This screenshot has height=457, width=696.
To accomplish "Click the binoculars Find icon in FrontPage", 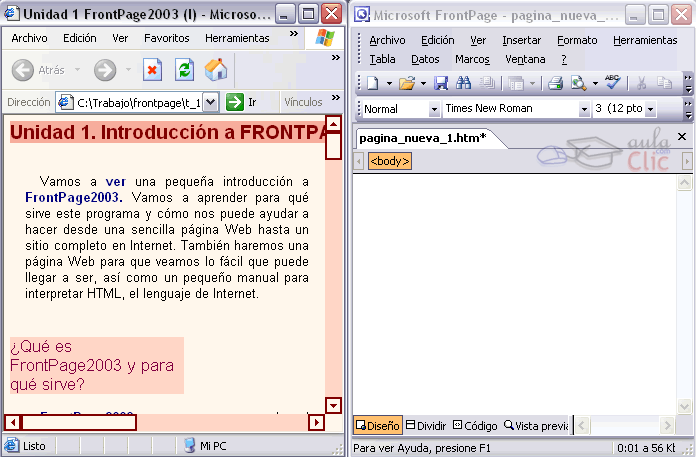I will (463, 83).
